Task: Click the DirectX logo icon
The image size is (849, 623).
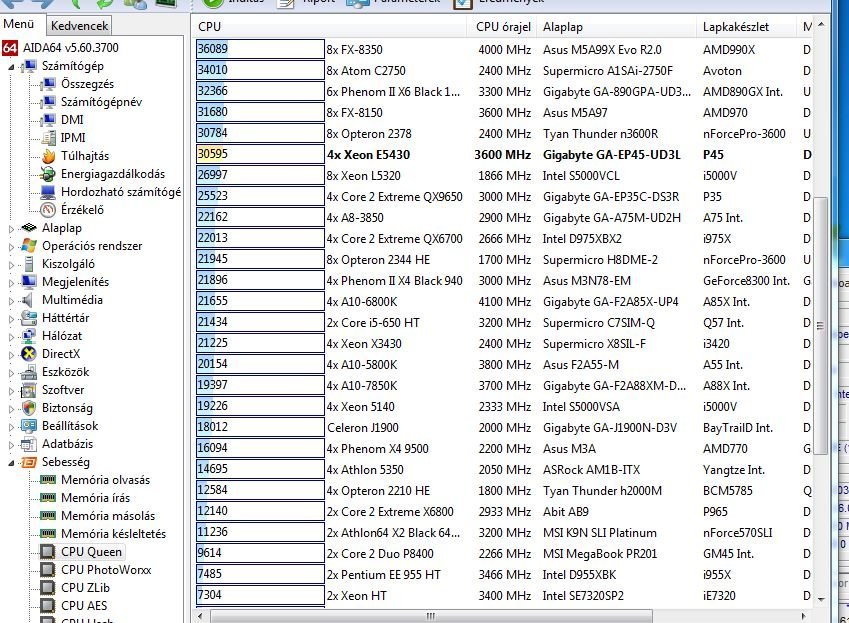Action: tap(29, 353)
